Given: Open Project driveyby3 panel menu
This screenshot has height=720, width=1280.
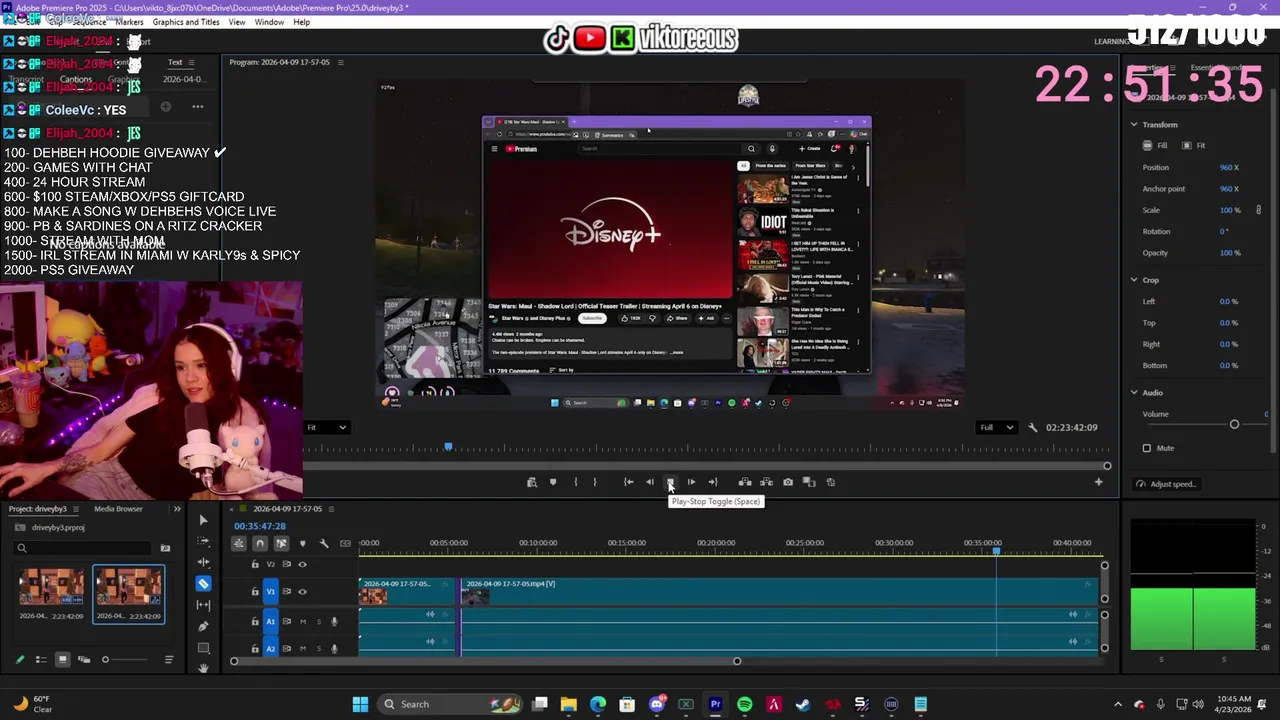Looking at the screenshot, I should (76, 509).
